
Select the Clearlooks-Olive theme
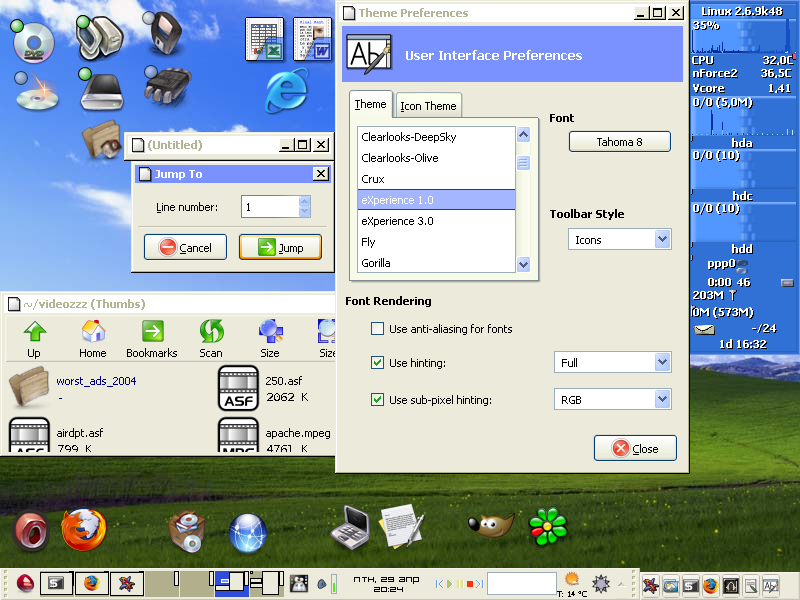436,158
